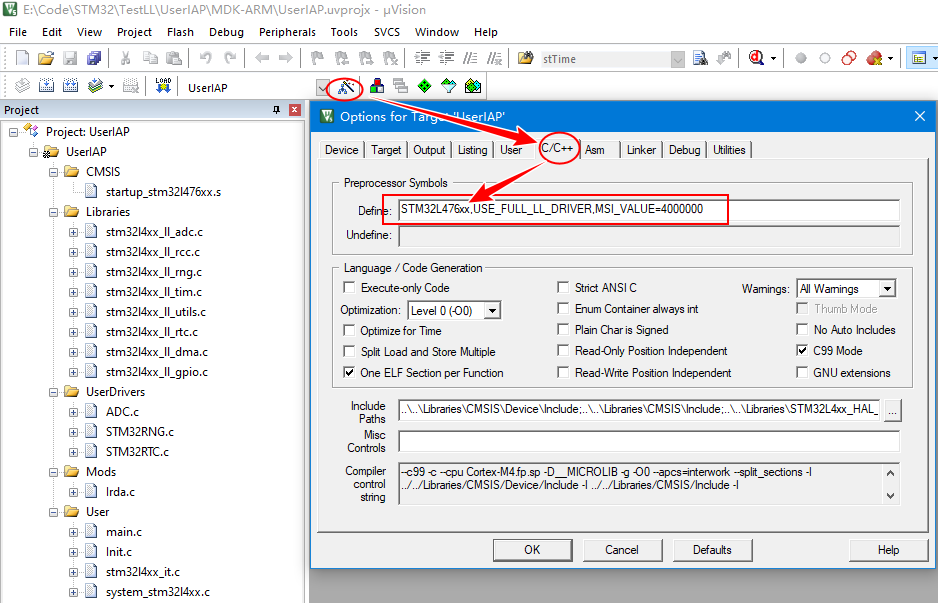This screenshot has width=938, height=603.
Task: Uncheck One ELF Section per Function
Action: coord(349,372)
